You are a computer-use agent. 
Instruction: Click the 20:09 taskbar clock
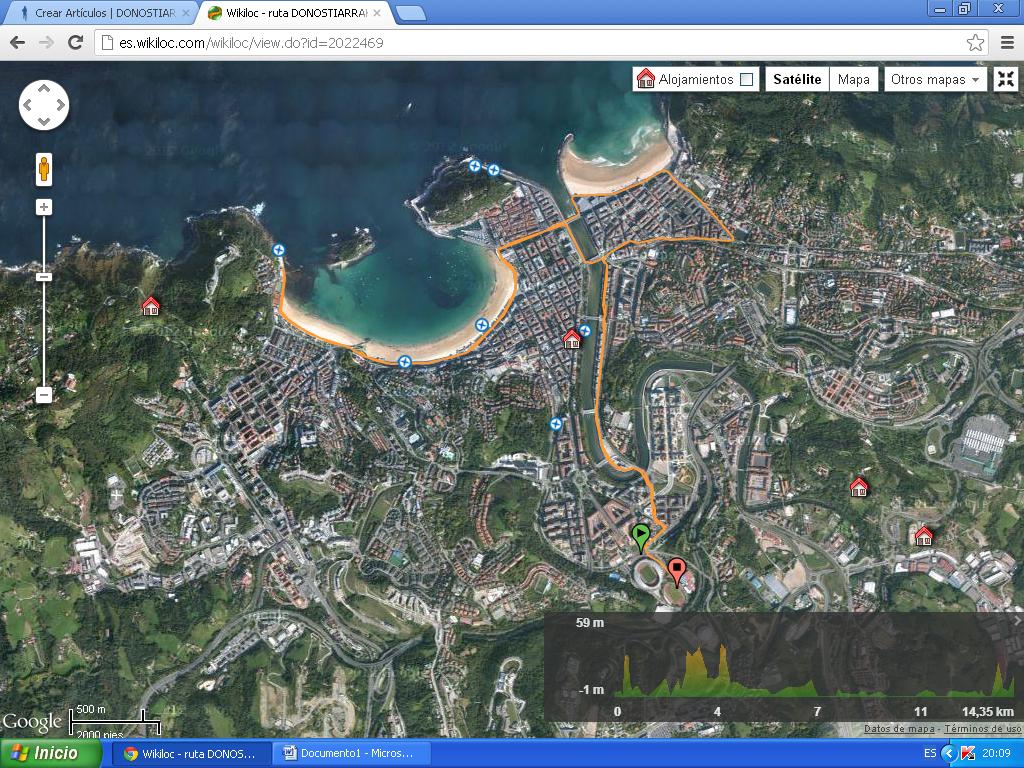[x=997, y=754]
